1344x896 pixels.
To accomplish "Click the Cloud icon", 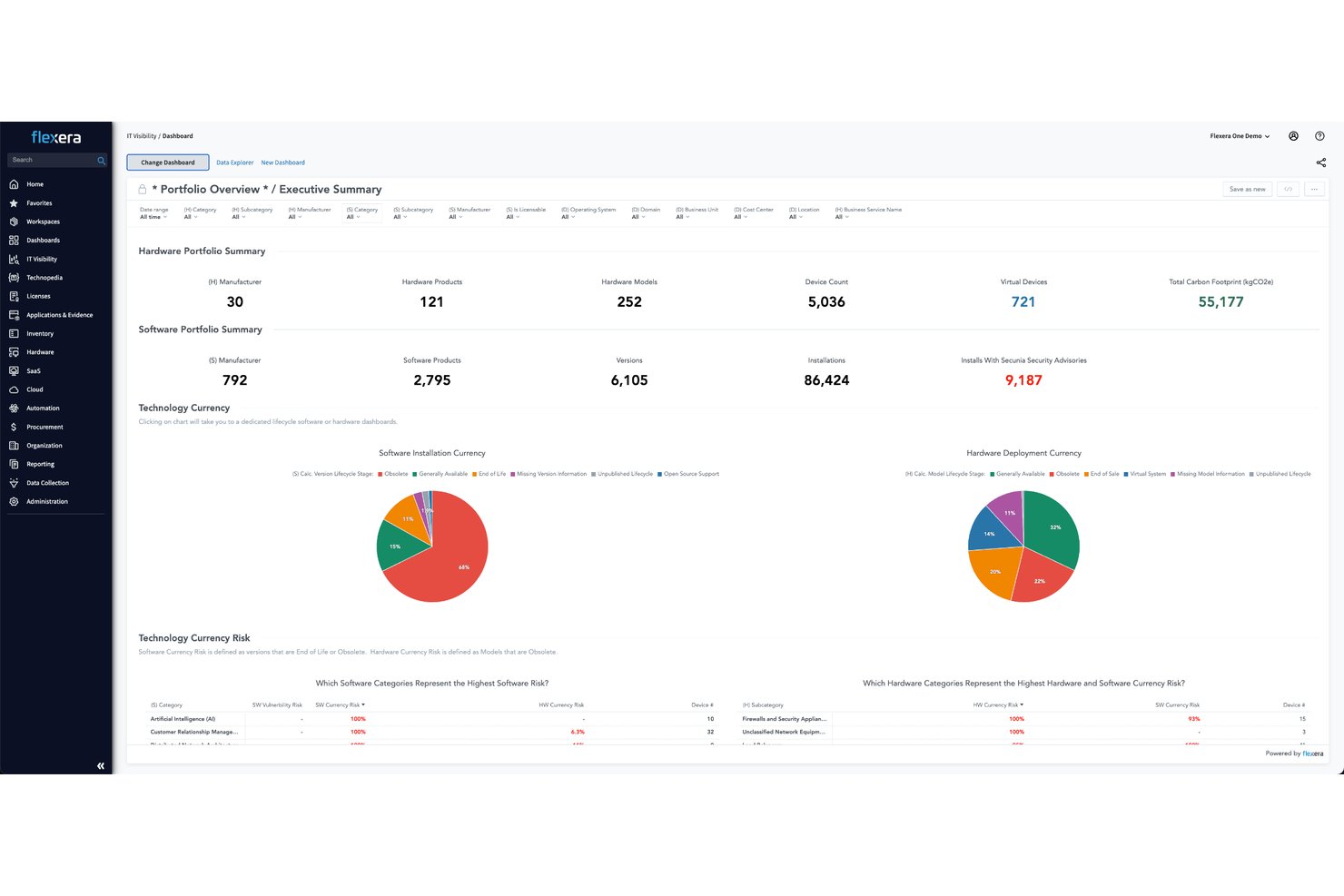I will click(x=14, y=389).
